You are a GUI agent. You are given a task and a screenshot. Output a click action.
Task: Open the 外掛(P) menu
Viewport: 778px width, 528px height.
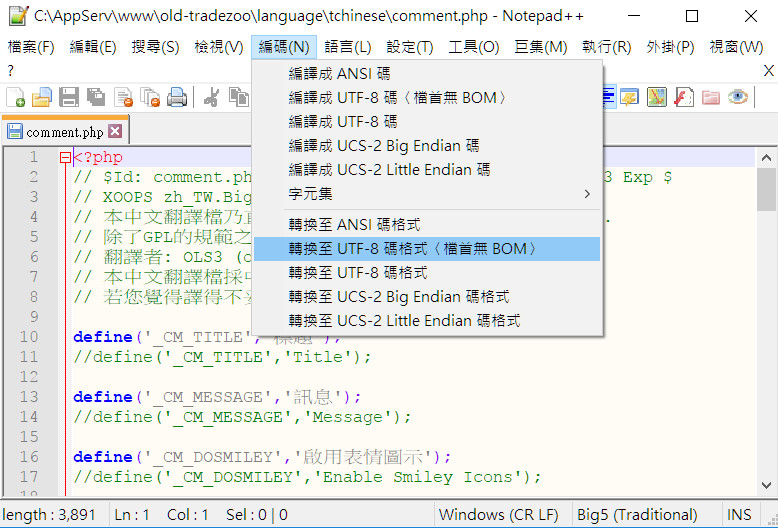click(x=670, y=47)
